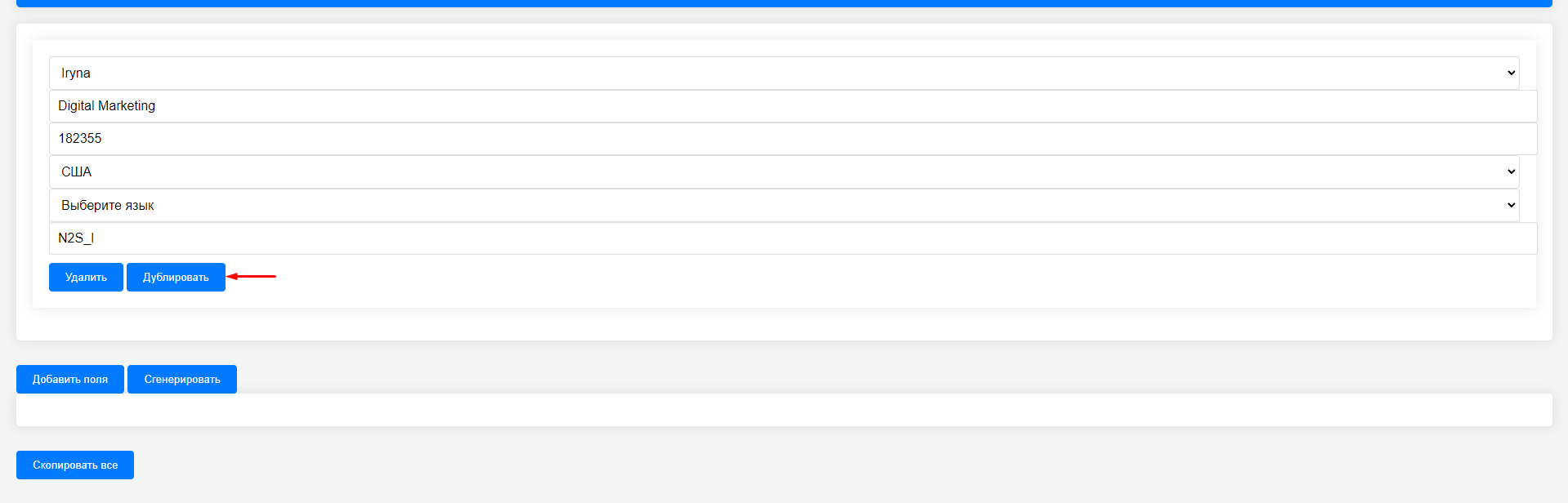Click the selected value text Iryna
The height and width of the screenshot is (503, 1568).
(x=76, y=73)
